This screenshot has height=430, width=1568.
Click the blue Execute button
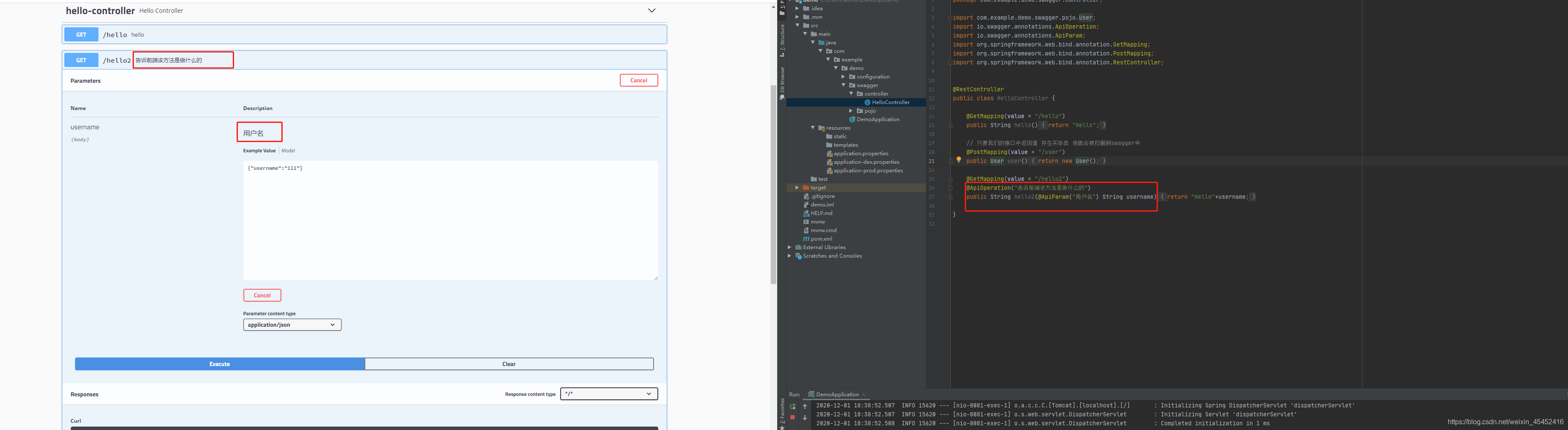pos(220,364)
